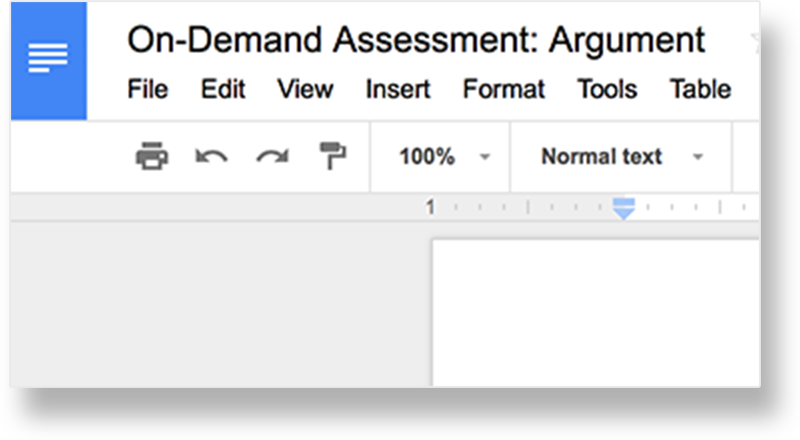800x440 pixels.
Task: Undo the last action
Action: click(211, 156)
